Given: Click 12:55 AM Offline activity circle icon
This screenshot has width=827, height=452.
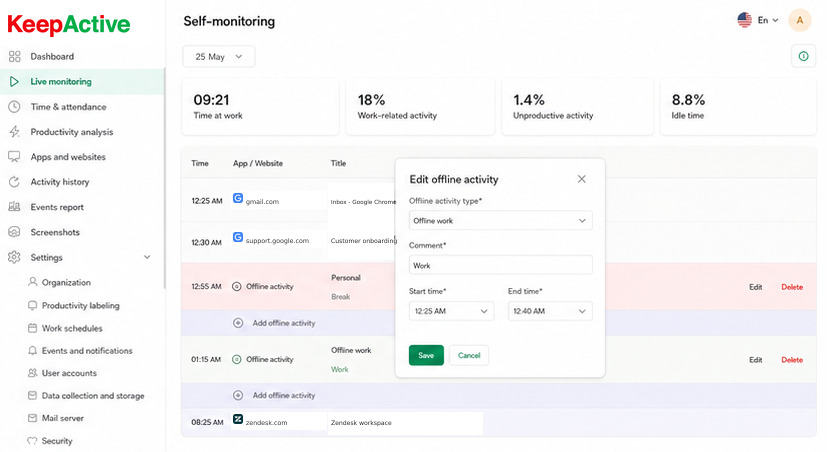Looking at the screenshot, I should coord(237,286).
